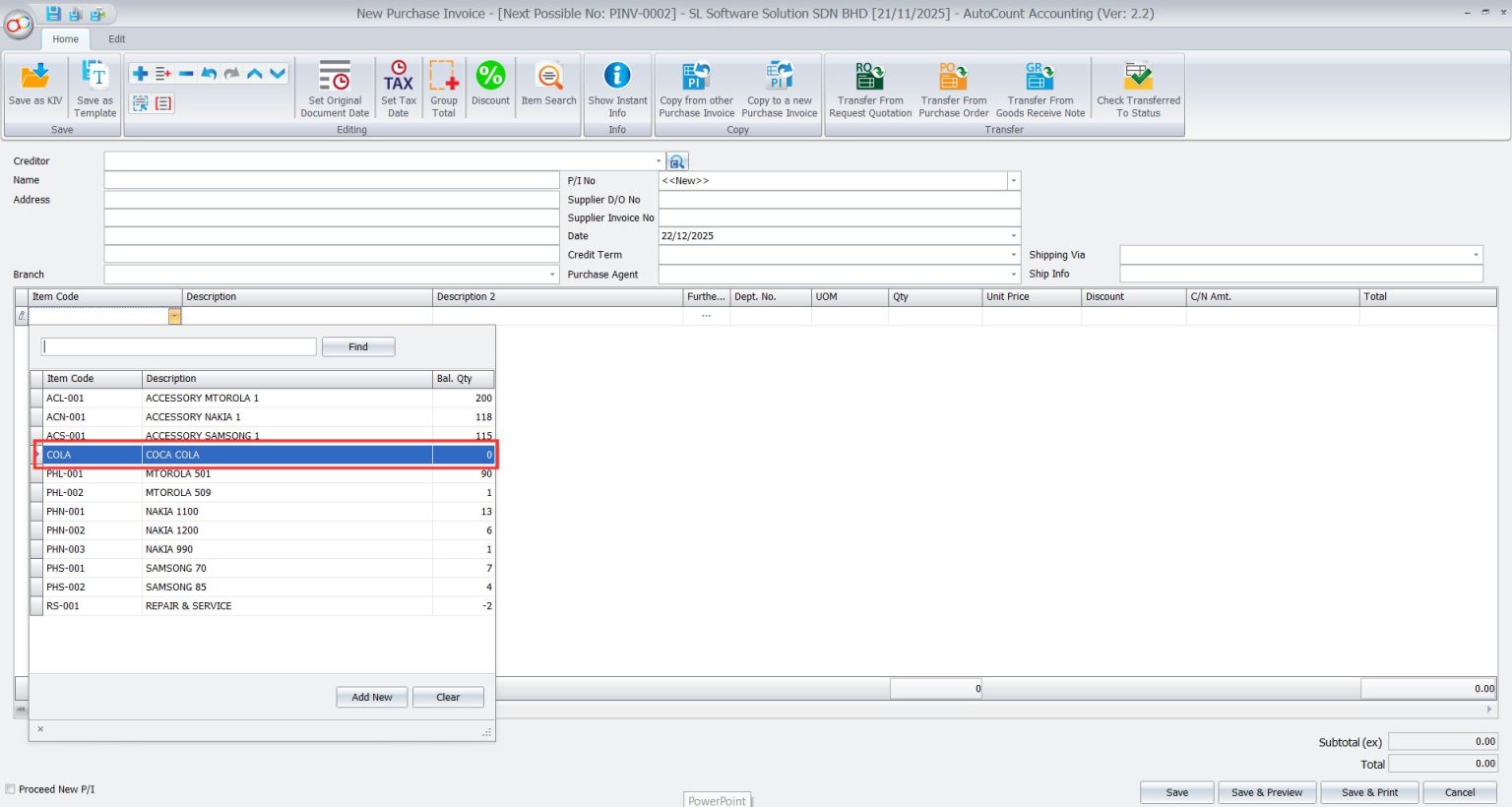Click the Add New button
Viewport: 1512px width, 807px height.
[x=371, y=697]
